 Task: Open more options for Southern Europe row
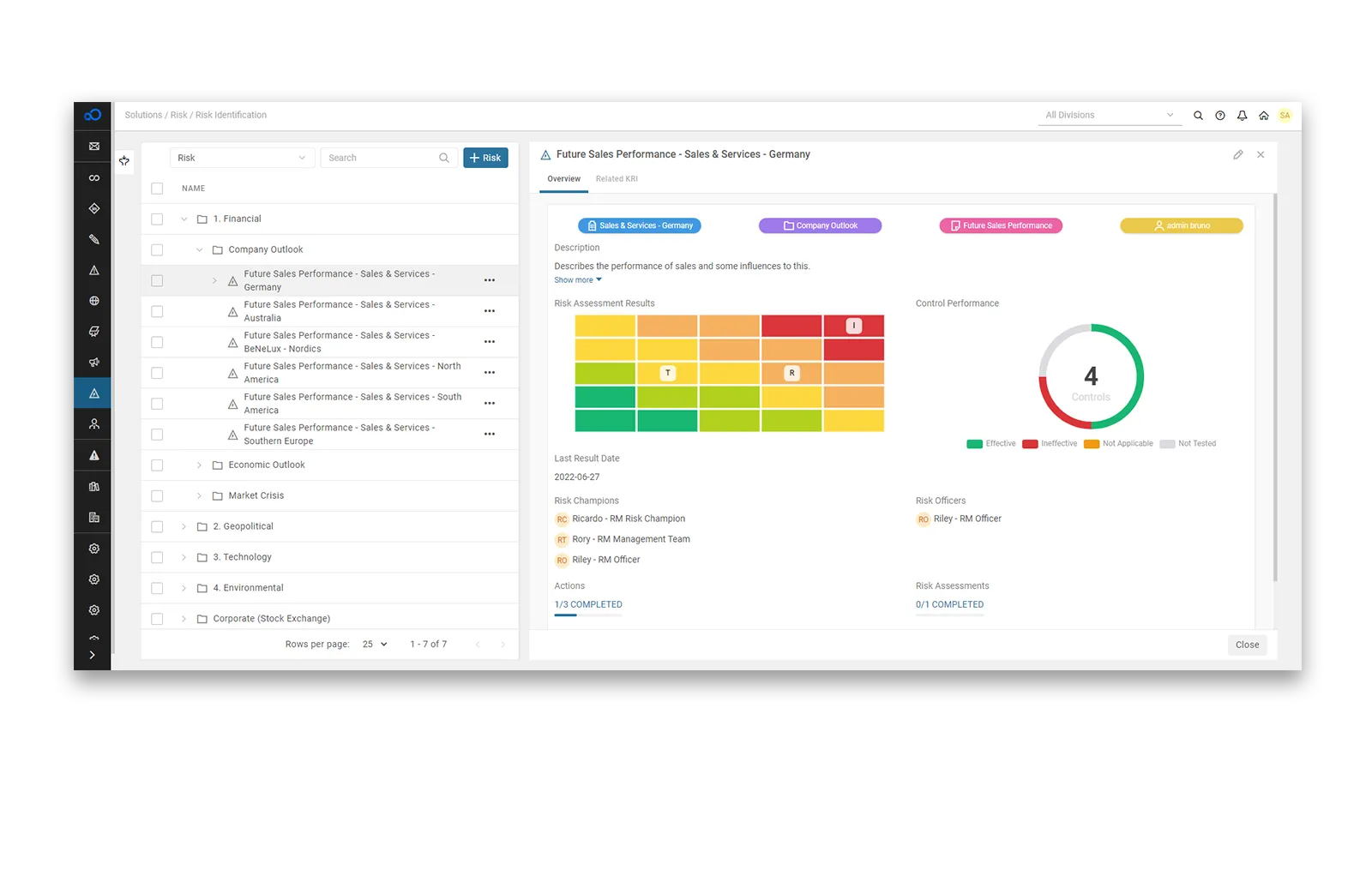(490, 435)
